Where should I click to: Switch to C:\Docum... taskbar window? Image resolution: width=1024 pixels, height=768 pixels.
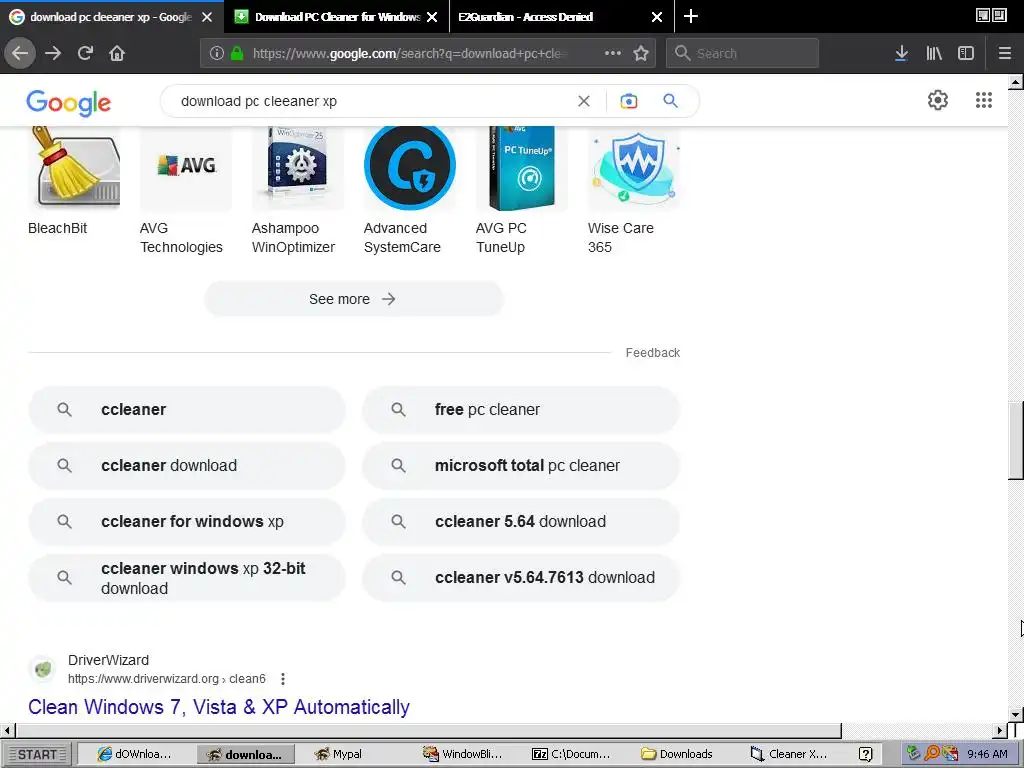click(571, 754)
